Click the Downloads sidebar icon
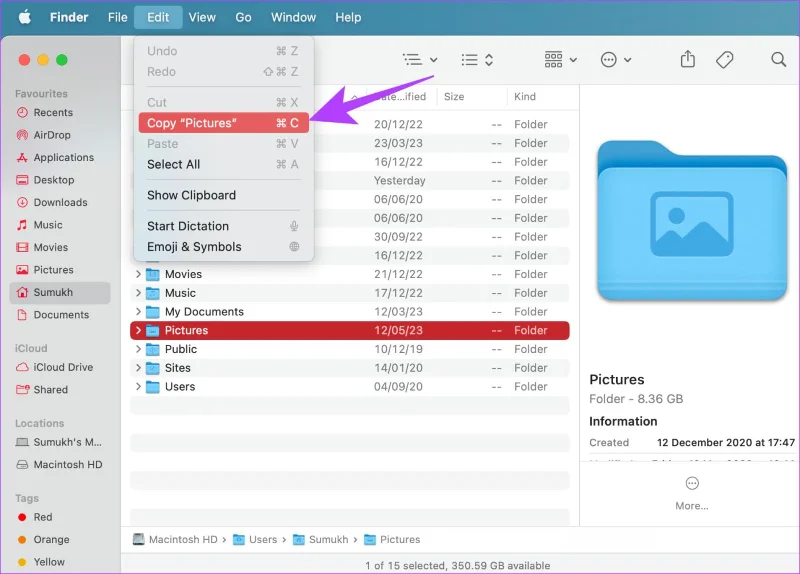 22,202
